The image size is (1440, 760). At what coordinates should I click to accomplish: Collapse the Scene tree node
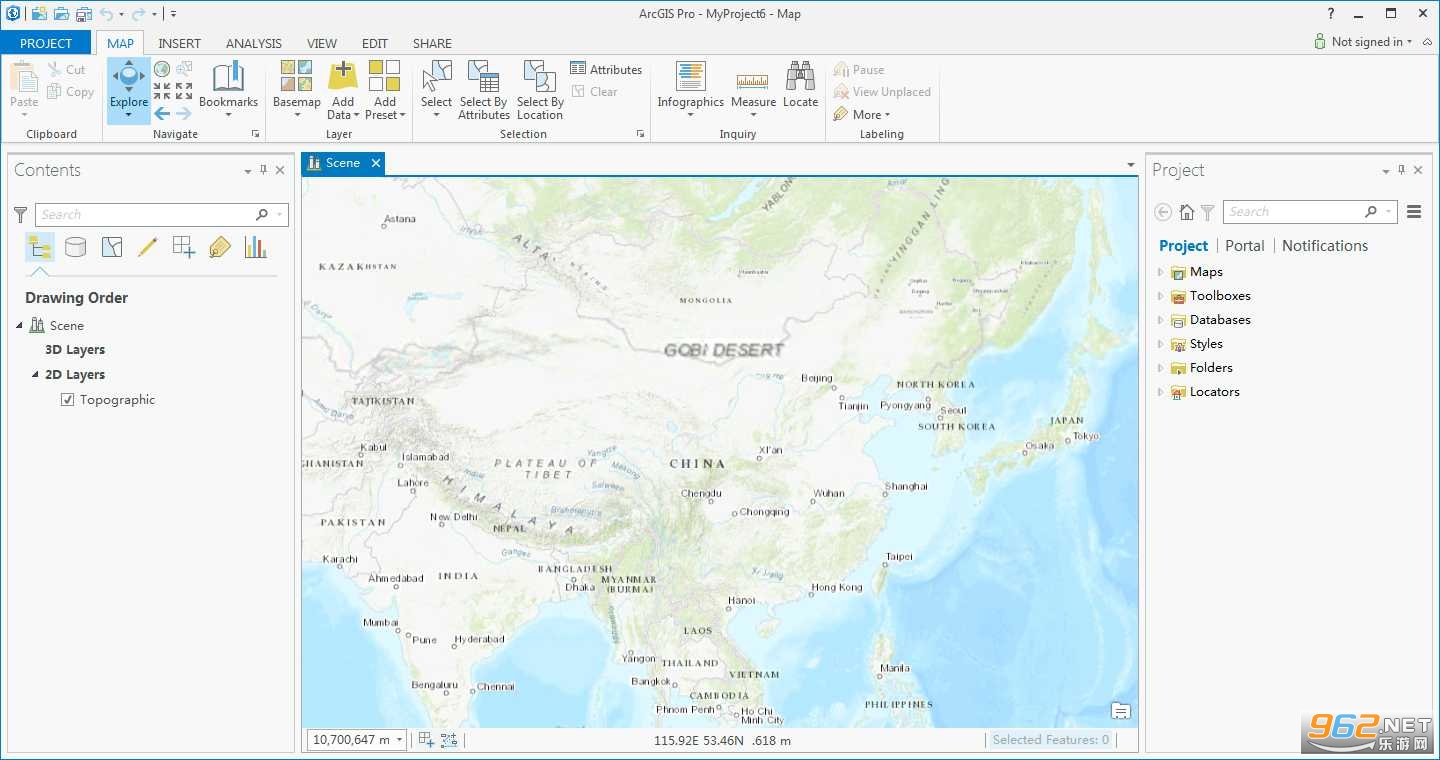point(19,326)
